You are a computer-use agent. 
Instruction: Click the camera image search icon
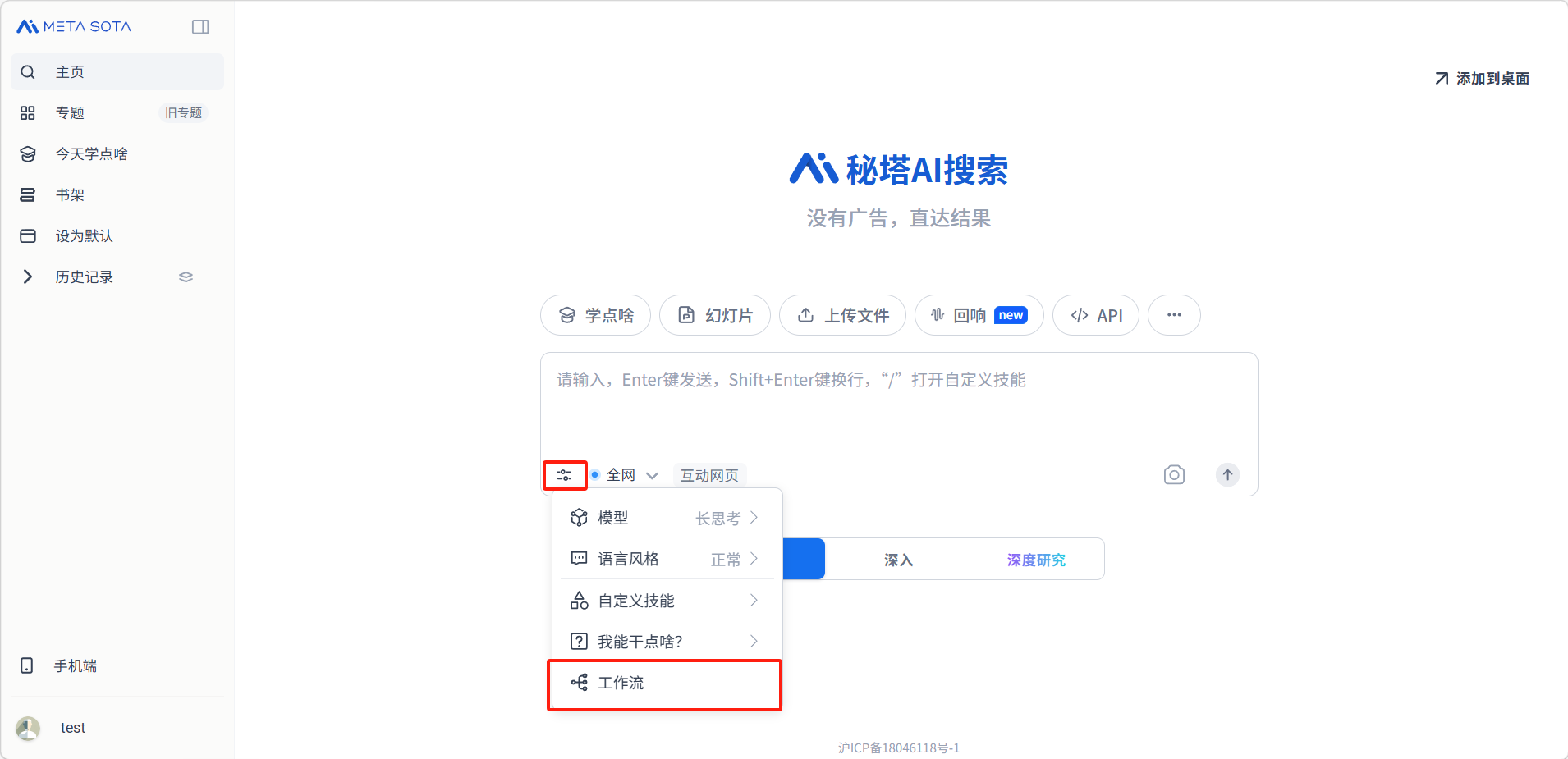pyautogui.click(x=1174, y=475)
